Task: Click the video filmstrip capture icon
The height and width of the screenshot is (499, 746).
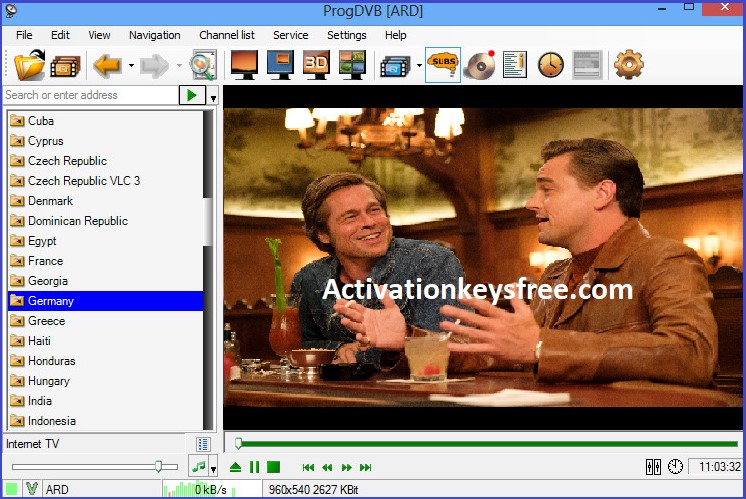Action: coord(395,66)
